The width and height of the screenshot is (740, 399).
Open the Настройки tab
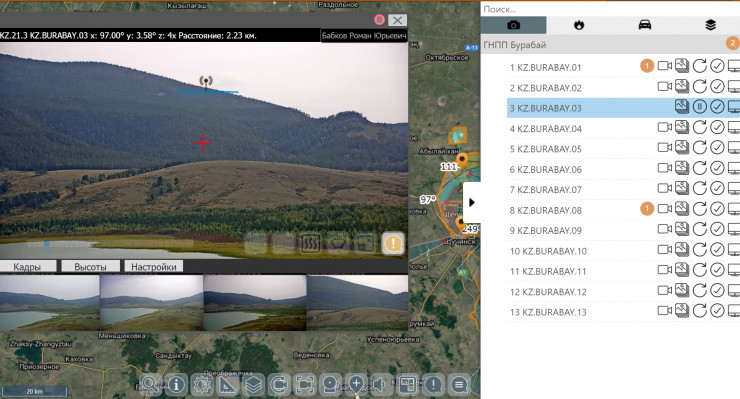[154, 267]
